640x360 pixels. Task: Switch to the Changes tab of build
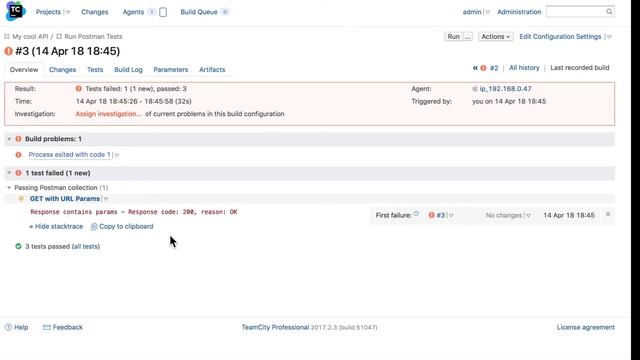62,70
